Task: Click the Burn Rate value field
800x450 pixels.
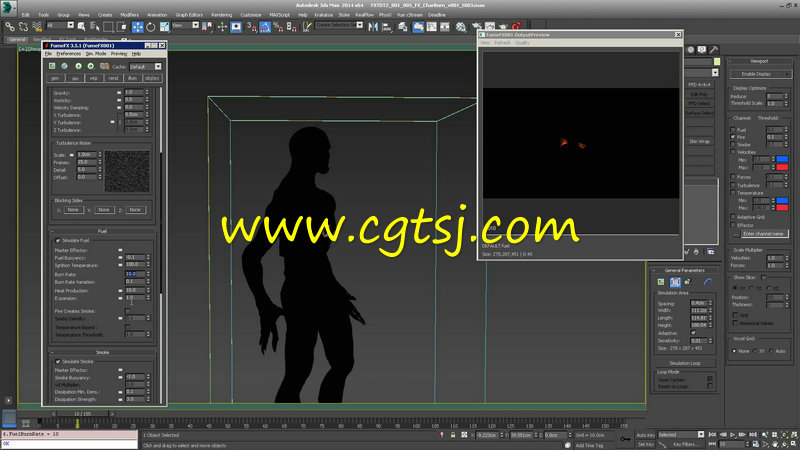Action: pyautogui.click(x=135, y=274)
